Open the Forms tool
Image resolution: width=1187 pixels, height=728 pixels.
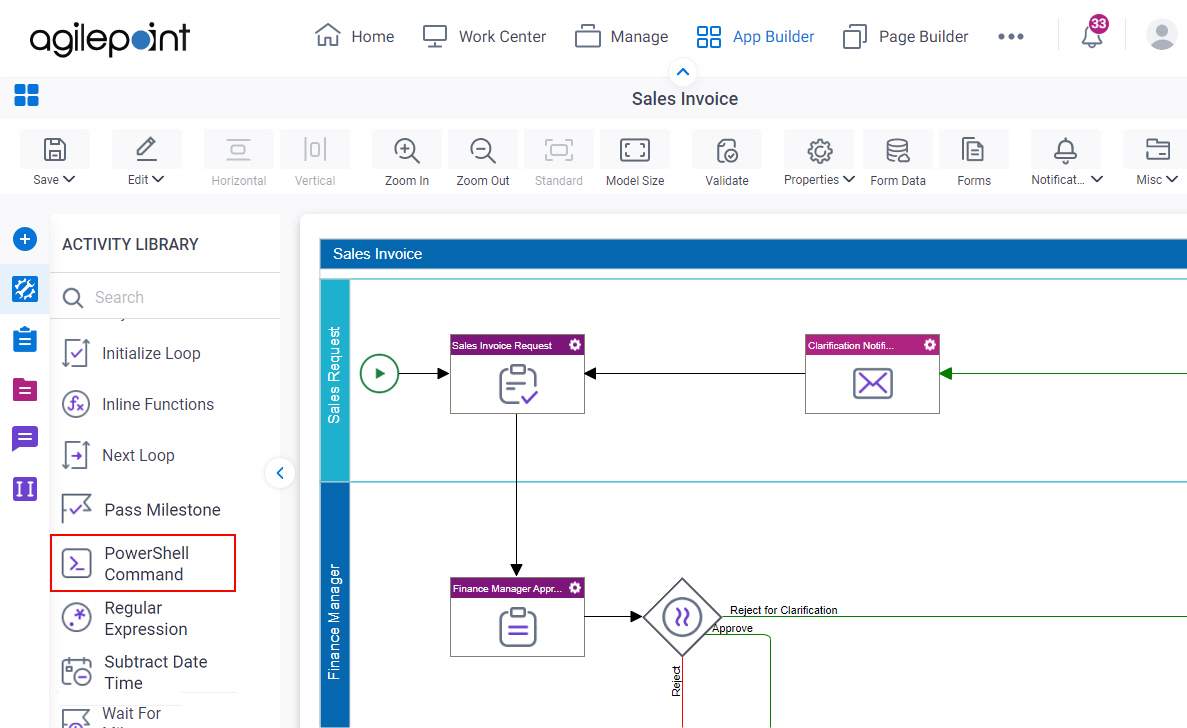tap(974, 158)
